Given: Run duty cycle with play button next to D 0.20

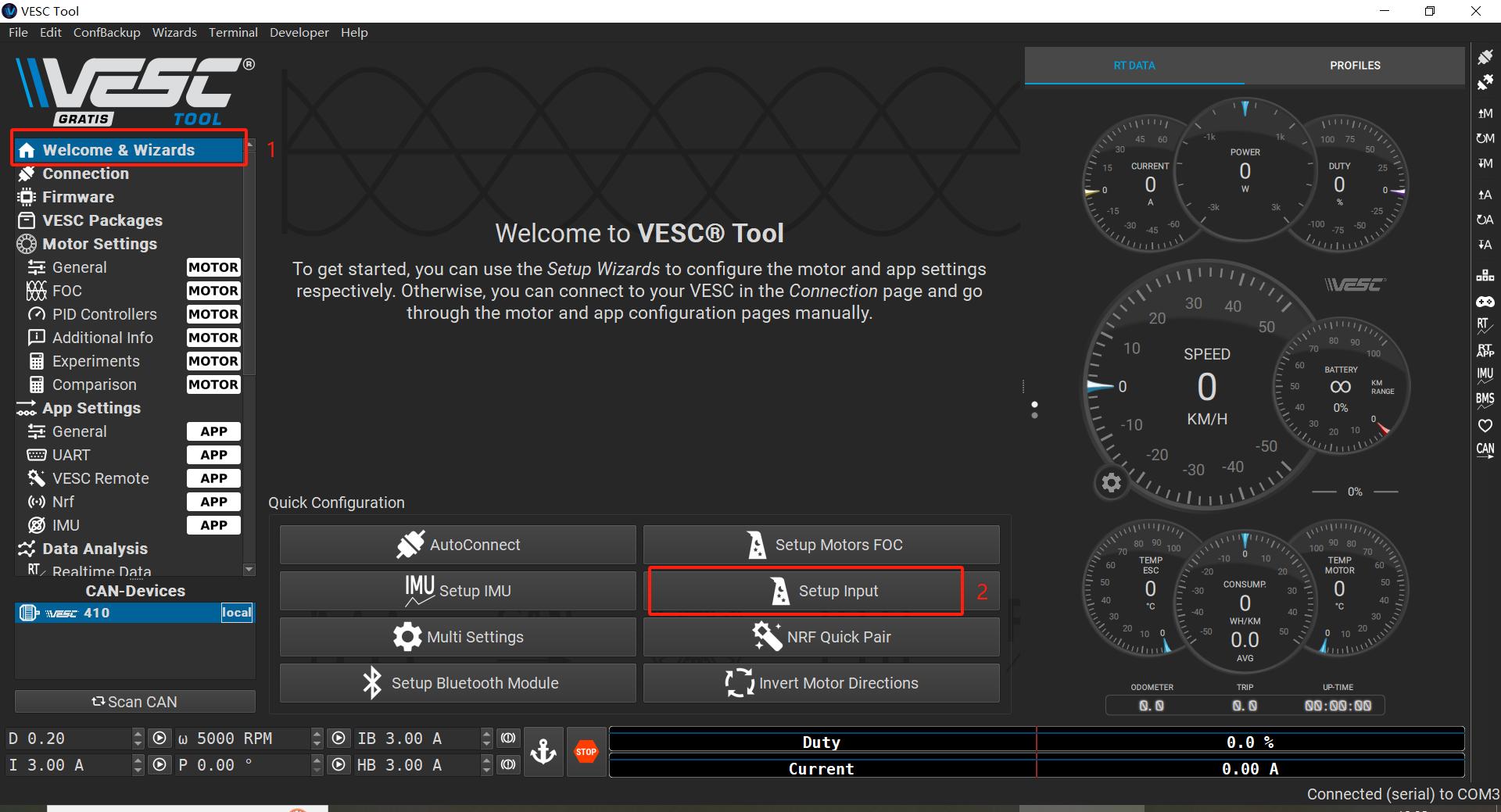Looking at the screenshot, I should pyautogui.click(x=159, y=739).
